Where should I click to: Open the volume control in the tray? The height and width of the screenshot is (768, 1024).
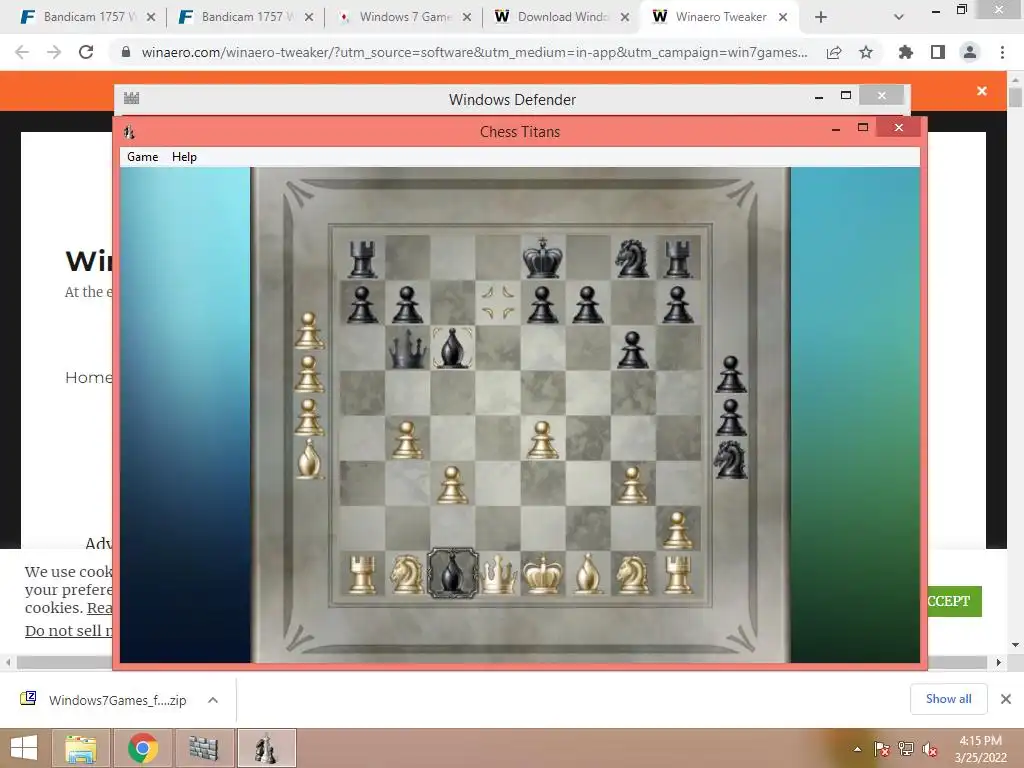[x=929, y=749]
